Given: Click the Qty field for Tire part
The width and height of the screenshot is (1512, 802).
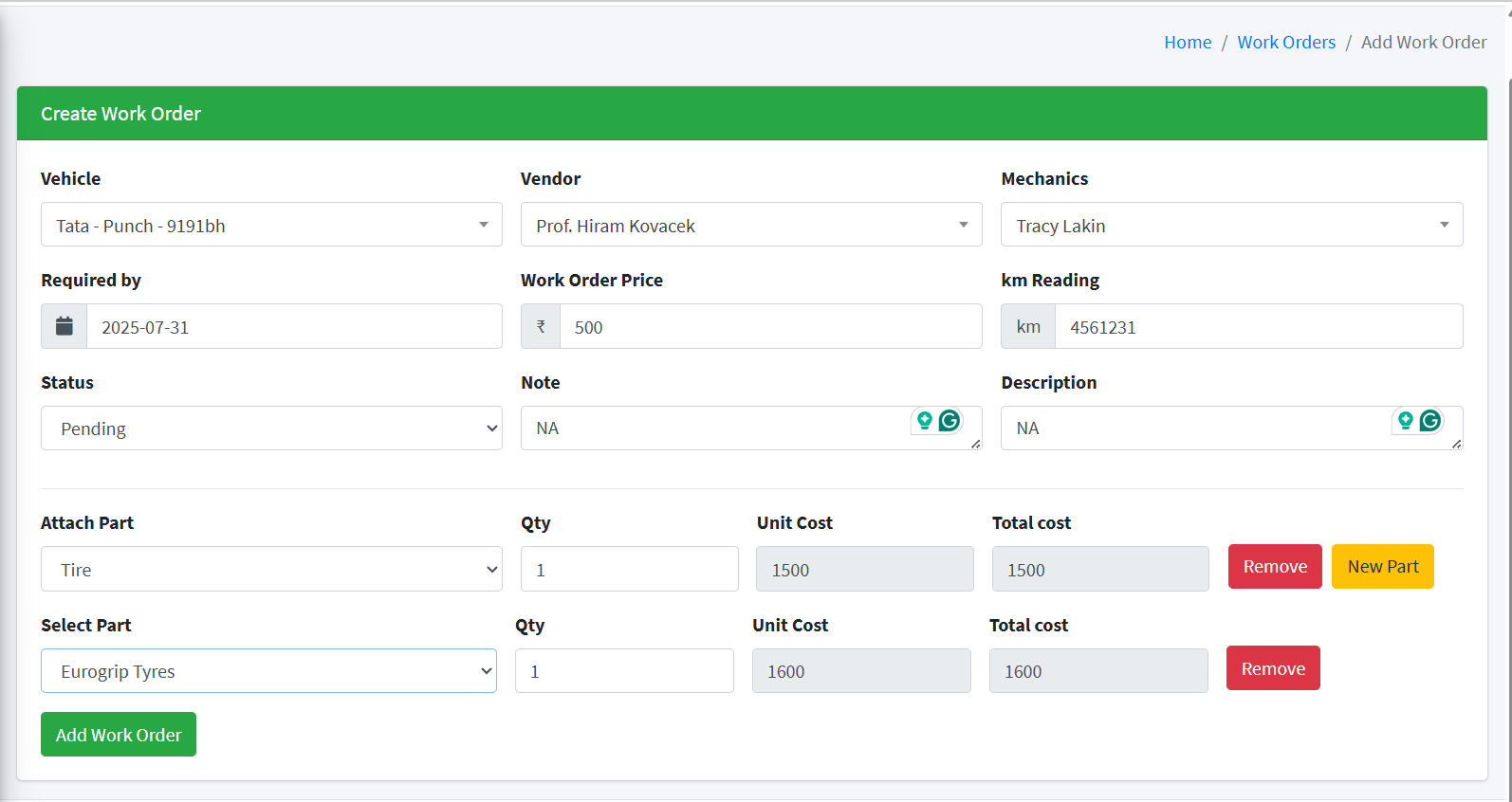Looking at the screenshot, I should coord(629,570).
